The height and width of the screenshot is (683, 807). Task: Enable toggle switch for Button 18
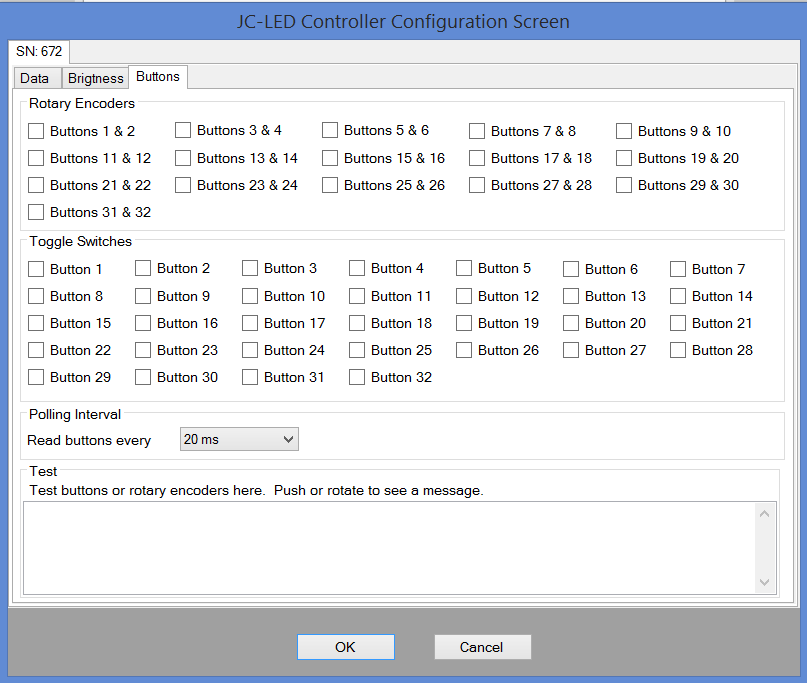[358, 323]
